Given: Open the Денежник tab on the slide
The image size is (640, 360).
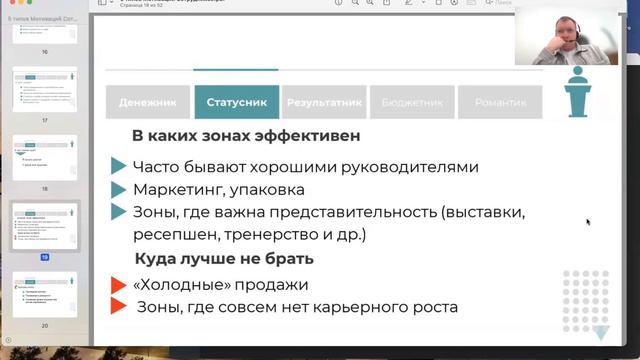Looking at the screenshot, I should coord(148,102).
